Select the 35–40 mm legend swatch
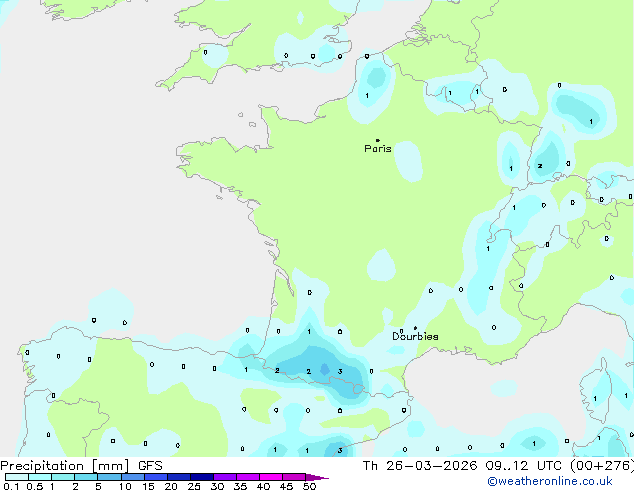The width and height of the screenshot is (634, 490). coord(248,477)
